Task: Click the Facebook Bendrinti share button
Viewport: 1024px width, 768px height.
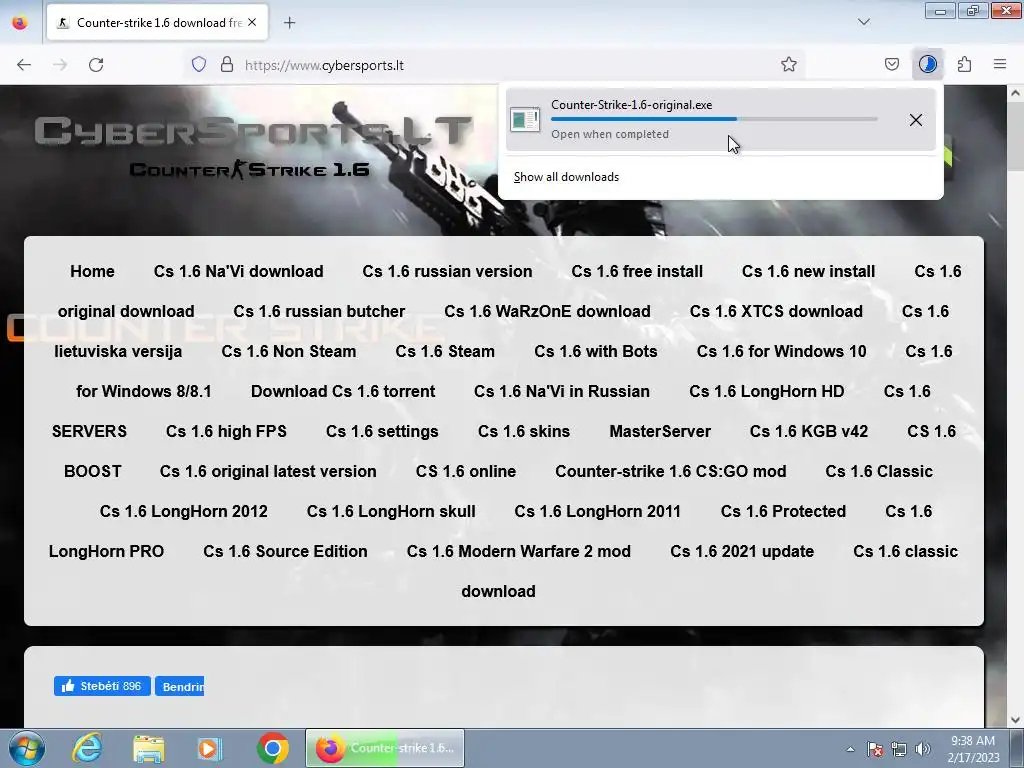Action: click(x=180, y=686)
